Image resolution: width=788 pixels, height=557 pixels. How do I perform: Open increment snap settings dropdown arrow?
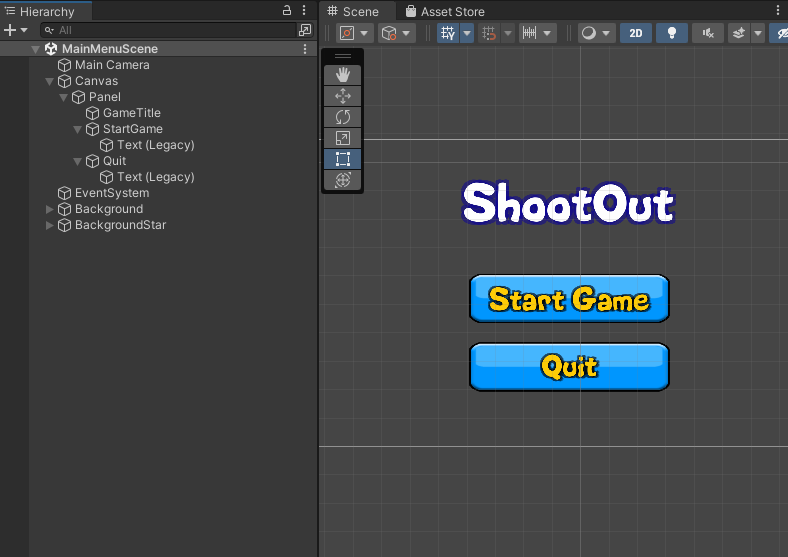coord(547,33)
